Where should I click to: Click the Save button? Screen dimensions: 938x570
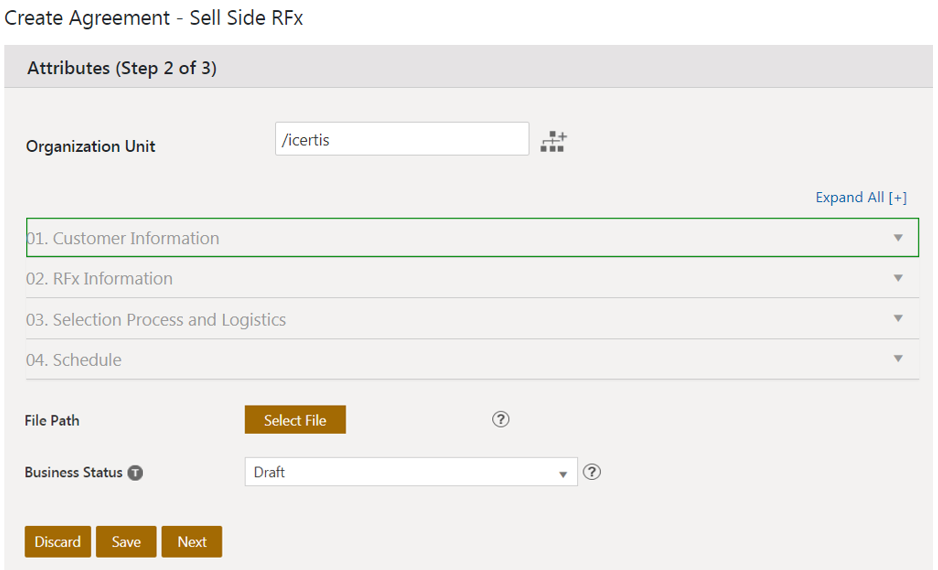tap(126, 542)
